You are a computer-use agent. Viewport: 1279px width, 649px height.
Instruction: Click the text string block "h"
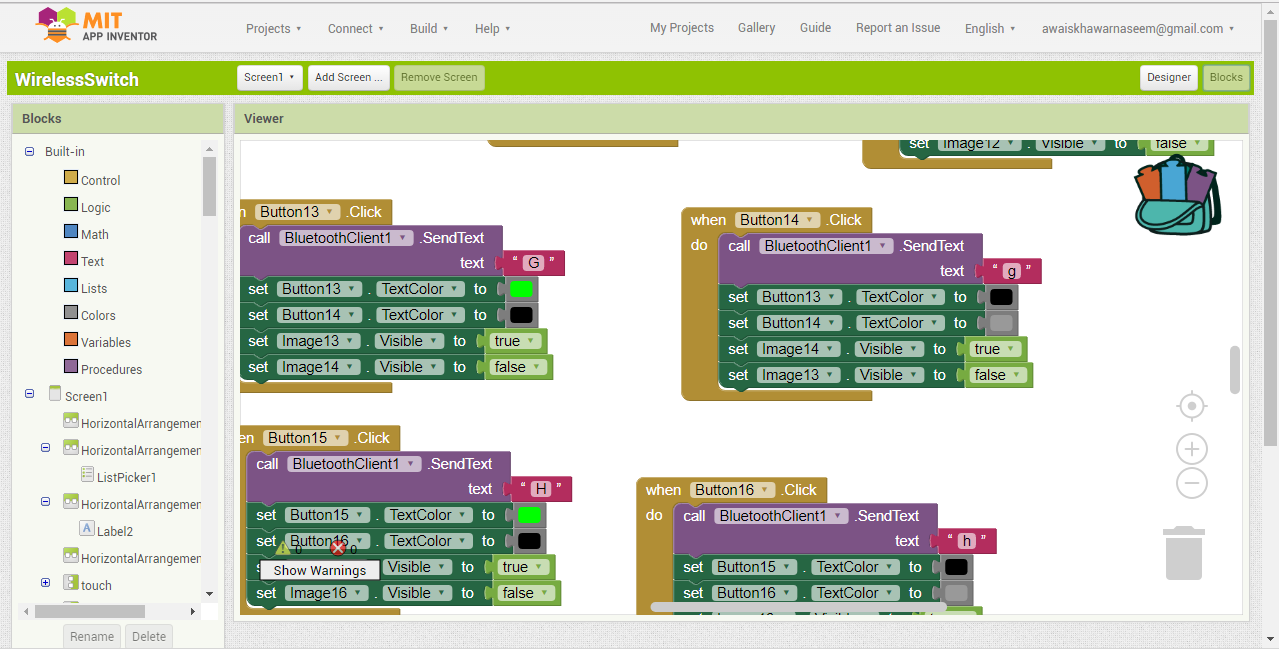965,541
